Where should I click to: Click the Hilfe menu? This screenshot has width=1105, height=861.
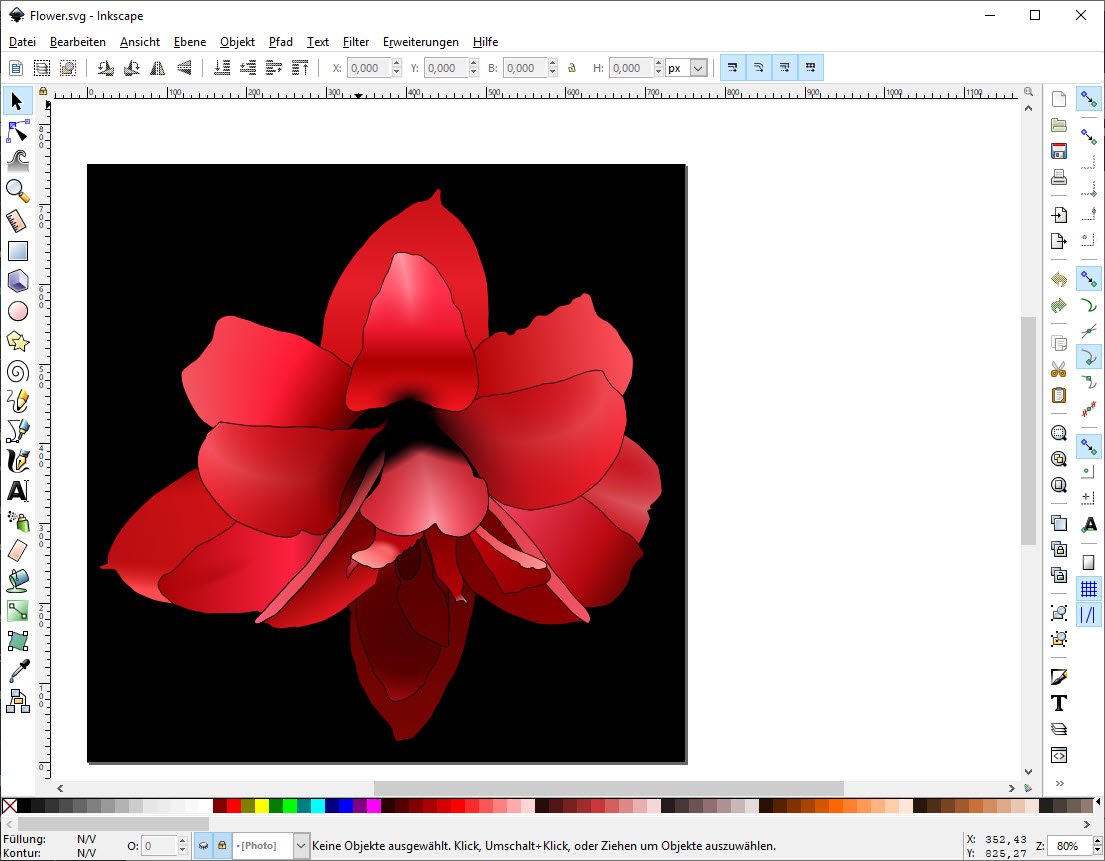coord(485,42)
